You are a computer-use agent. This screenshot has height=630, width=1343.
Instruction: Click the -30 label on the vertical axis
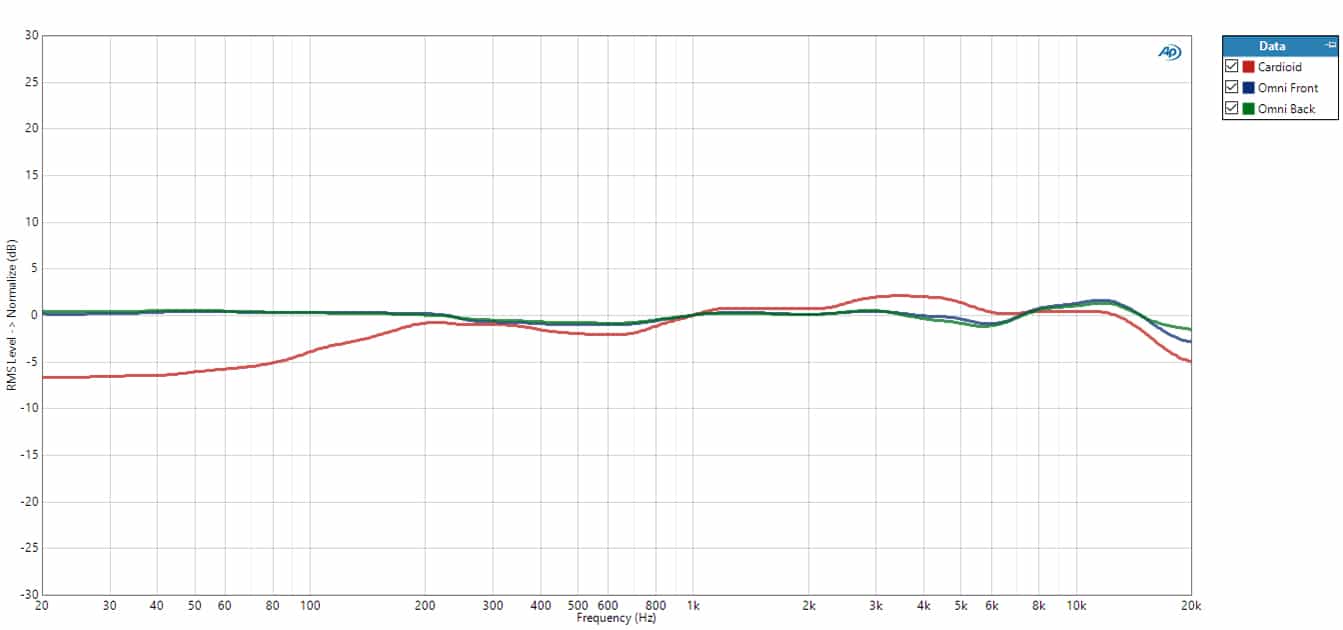coord(29,595)
